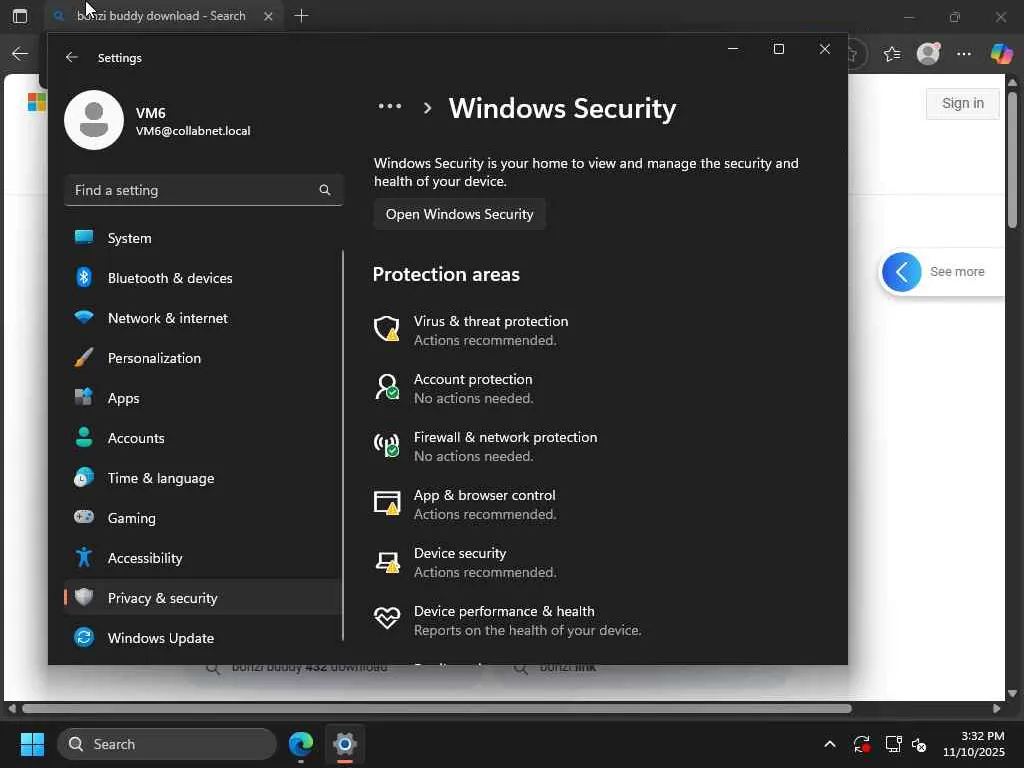Click the Device security laptop icon
1024x768 pixels.
tap(387, 562)
